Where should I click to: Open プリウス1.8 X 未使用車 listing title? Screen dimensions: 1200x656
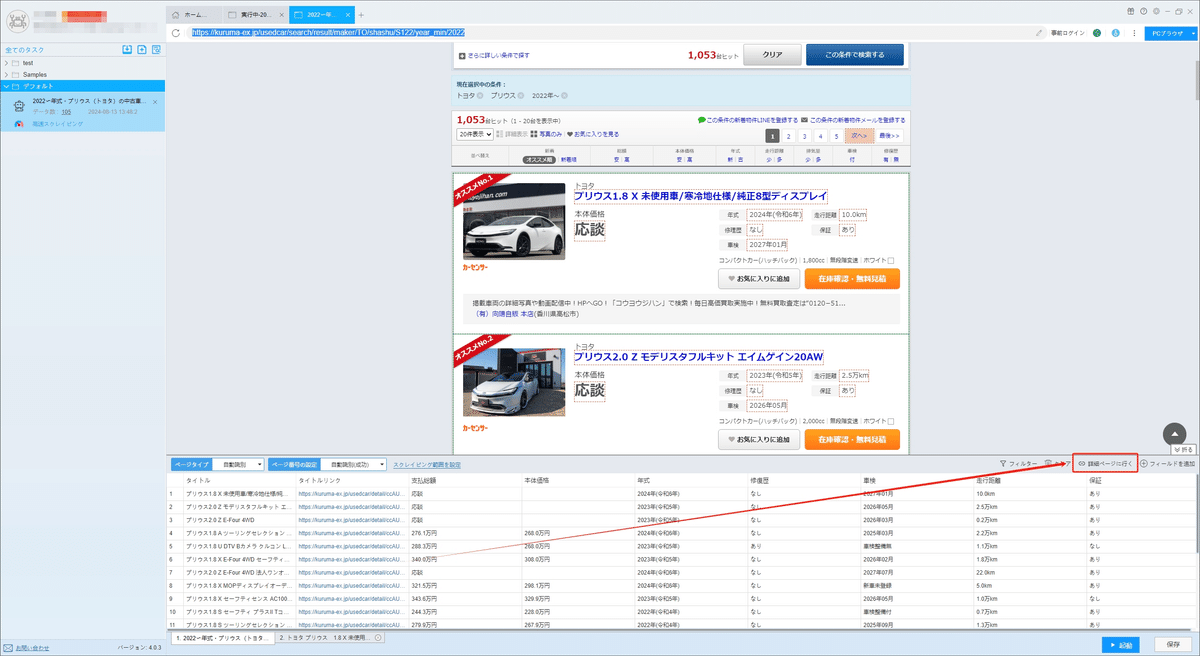tap(700, 195)
